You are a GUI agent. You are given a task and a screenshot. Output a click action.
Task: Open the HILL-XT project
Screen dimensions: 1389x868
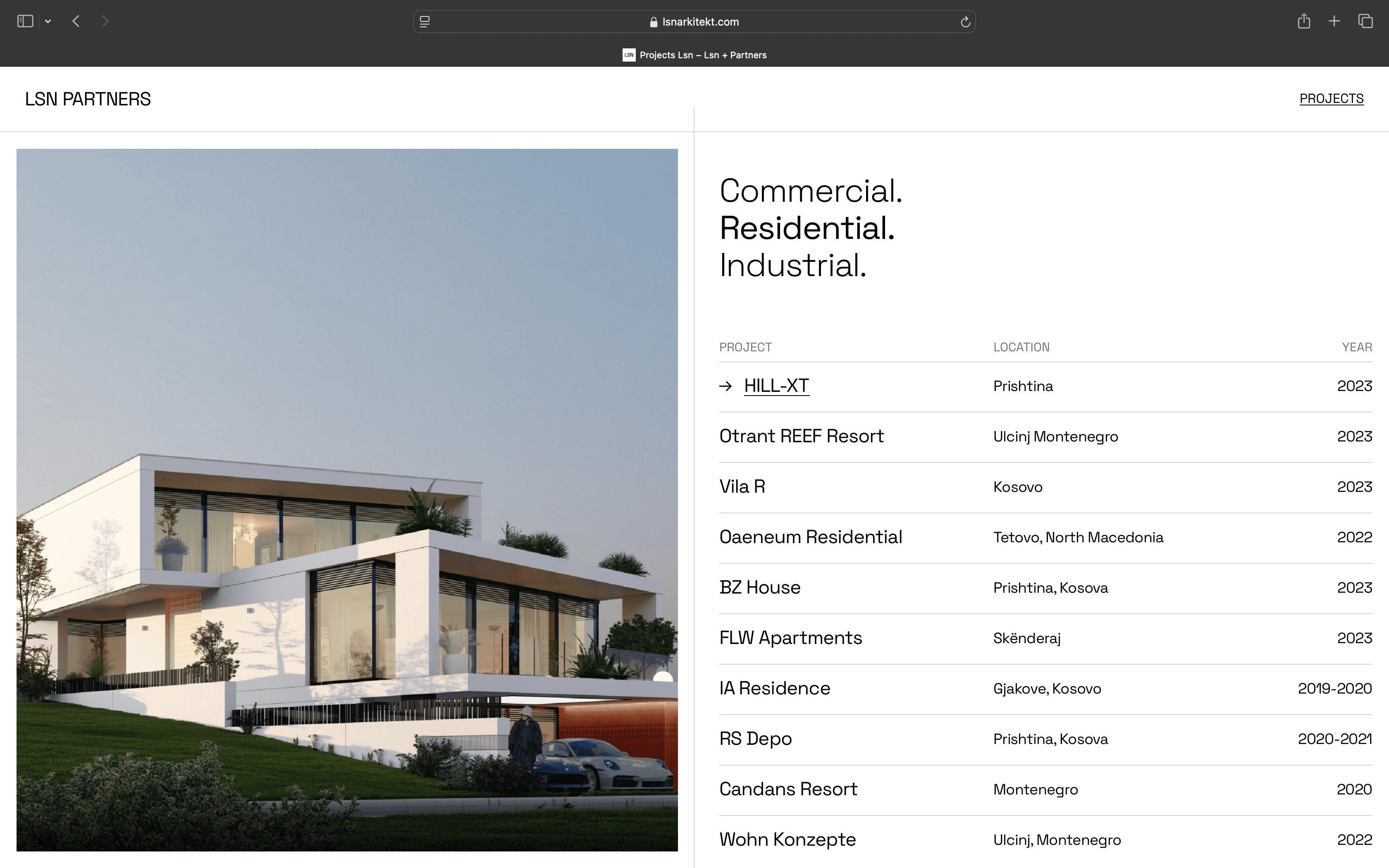(x=776, y=386)
